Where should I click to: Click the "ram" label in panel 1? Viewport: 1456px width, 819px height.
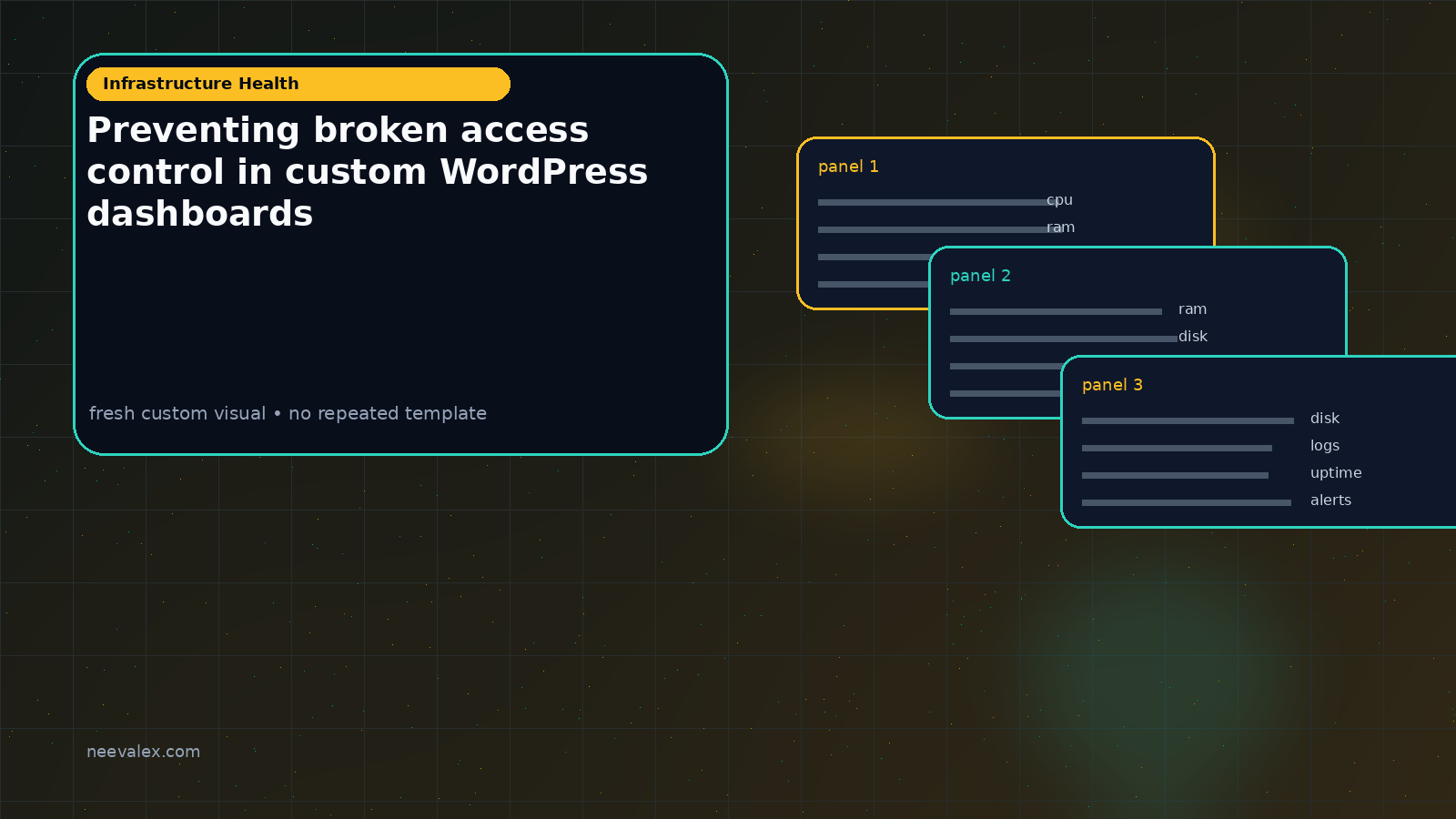1060,227
